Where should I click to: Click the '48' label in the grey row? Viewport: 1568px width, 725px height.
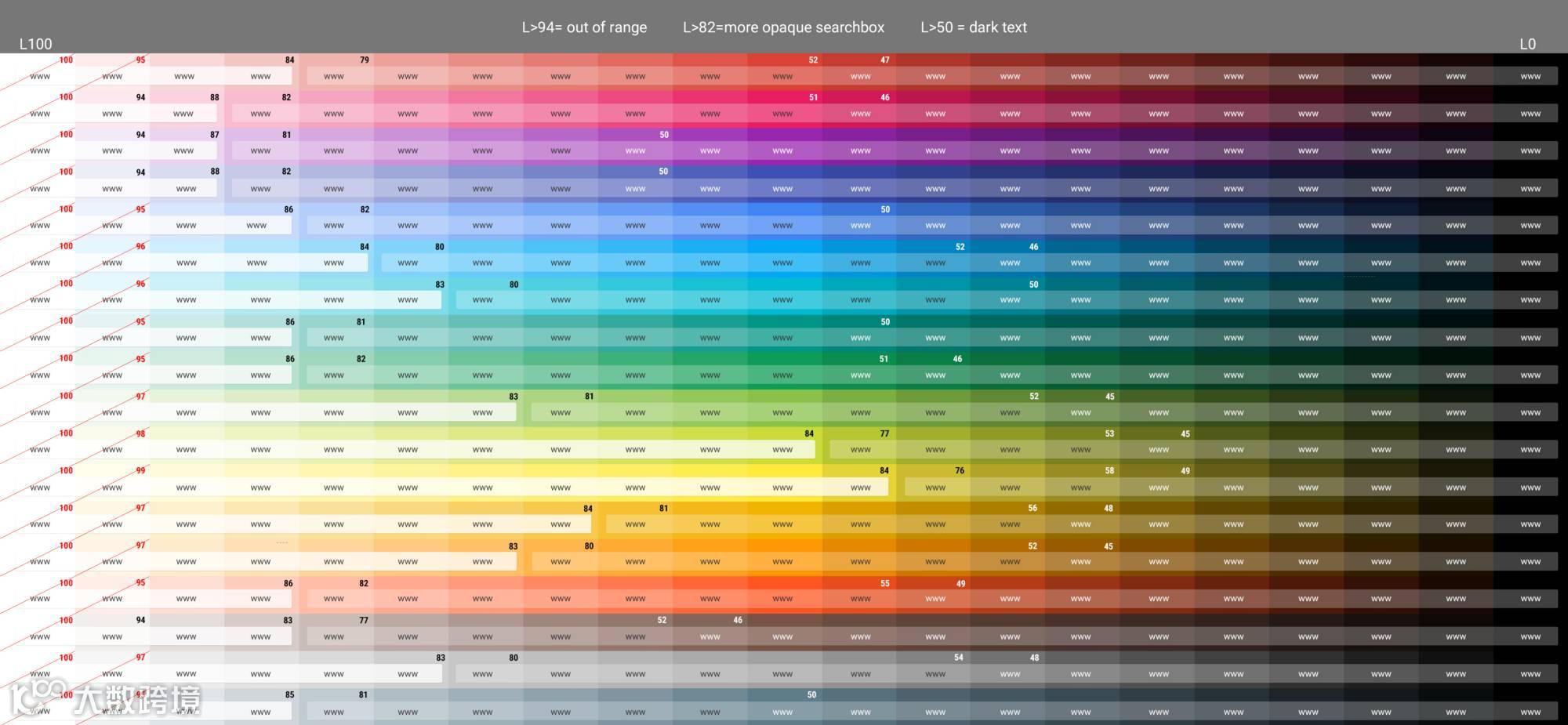click(1035, 658)
